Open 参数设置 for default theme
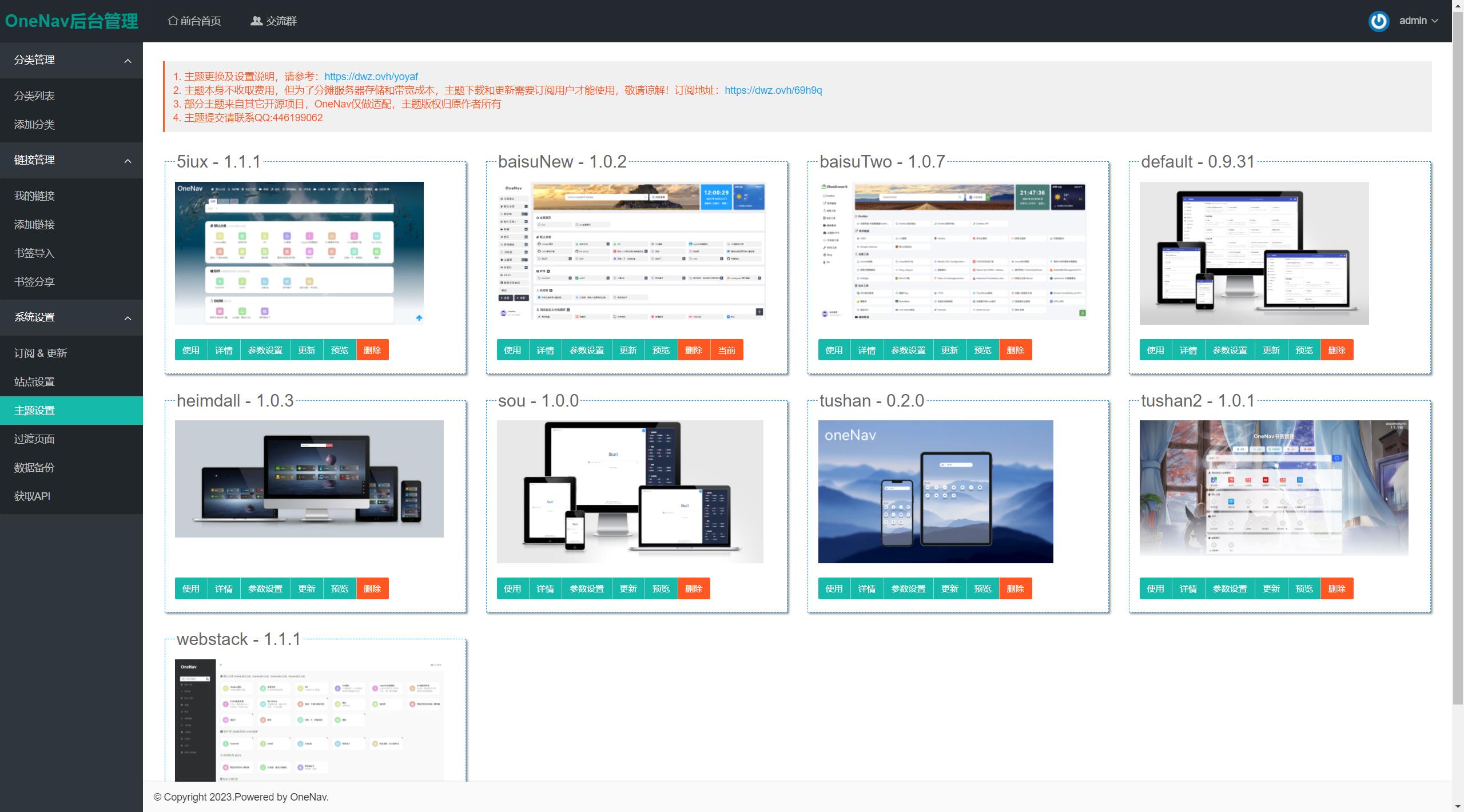 (1230, 350)
